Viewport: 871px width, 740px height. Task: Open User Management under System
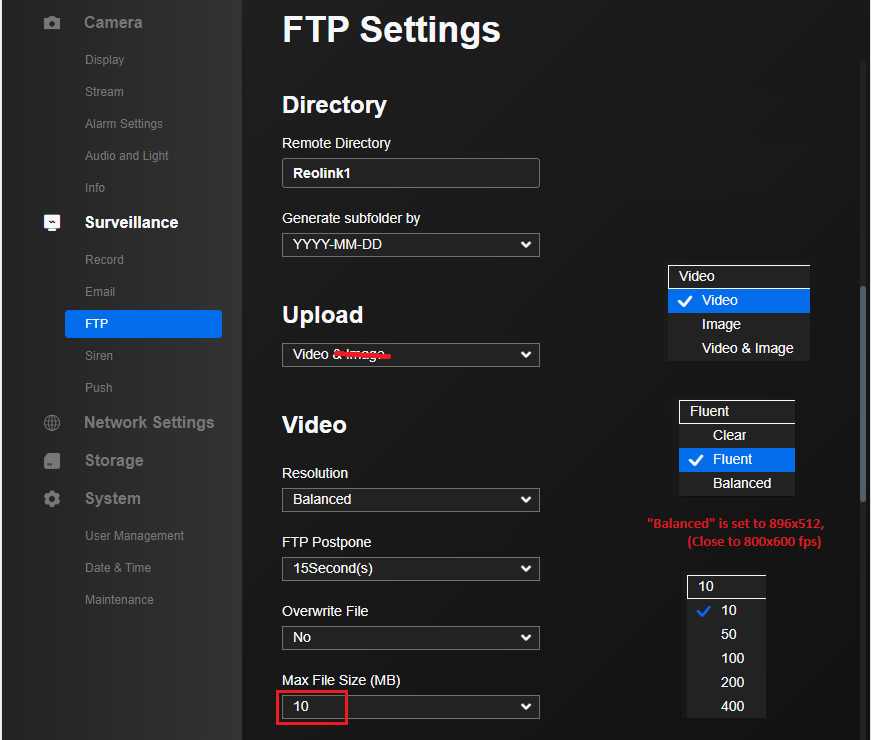134,536
